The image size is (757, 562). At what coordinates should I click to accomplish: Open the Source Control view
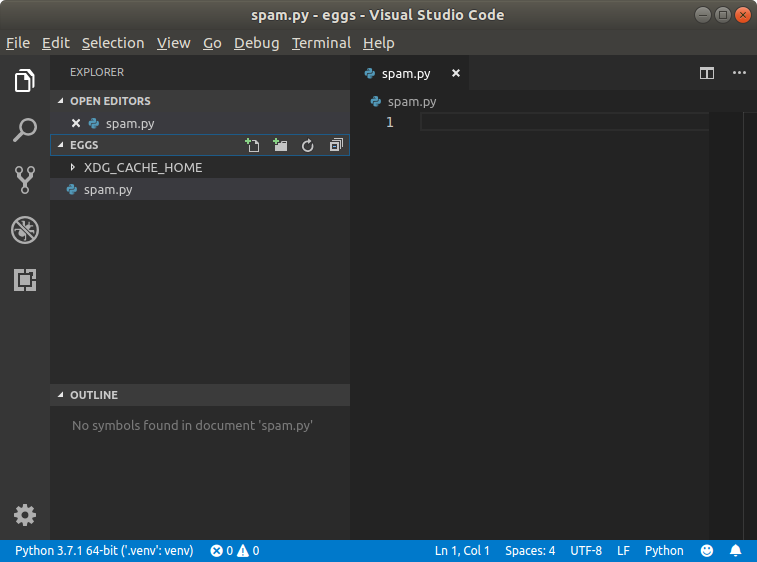(x=25, y=180)
